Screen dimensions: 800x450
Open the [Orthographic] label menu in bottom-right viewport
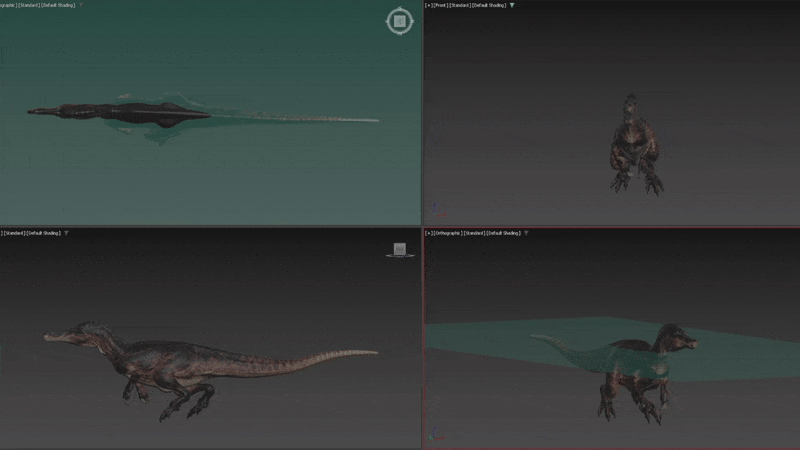click(450, 233)
